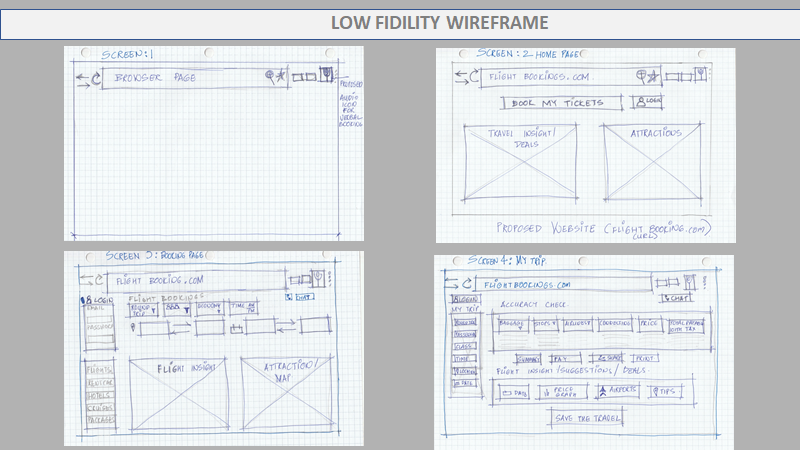Click back/forward arrows on Screen 1 browser
Image resolution: width=800 pixels, height=450 pixels.
(x=80, y=77)
